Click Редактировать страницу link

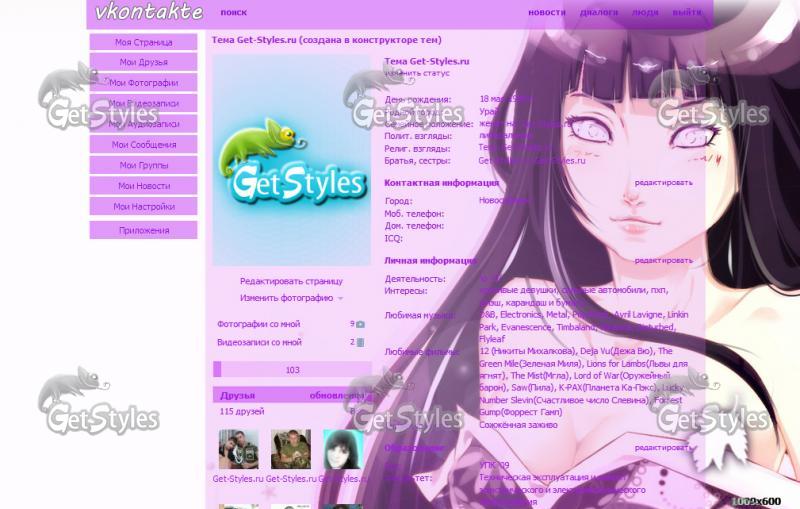coord(291,281)
